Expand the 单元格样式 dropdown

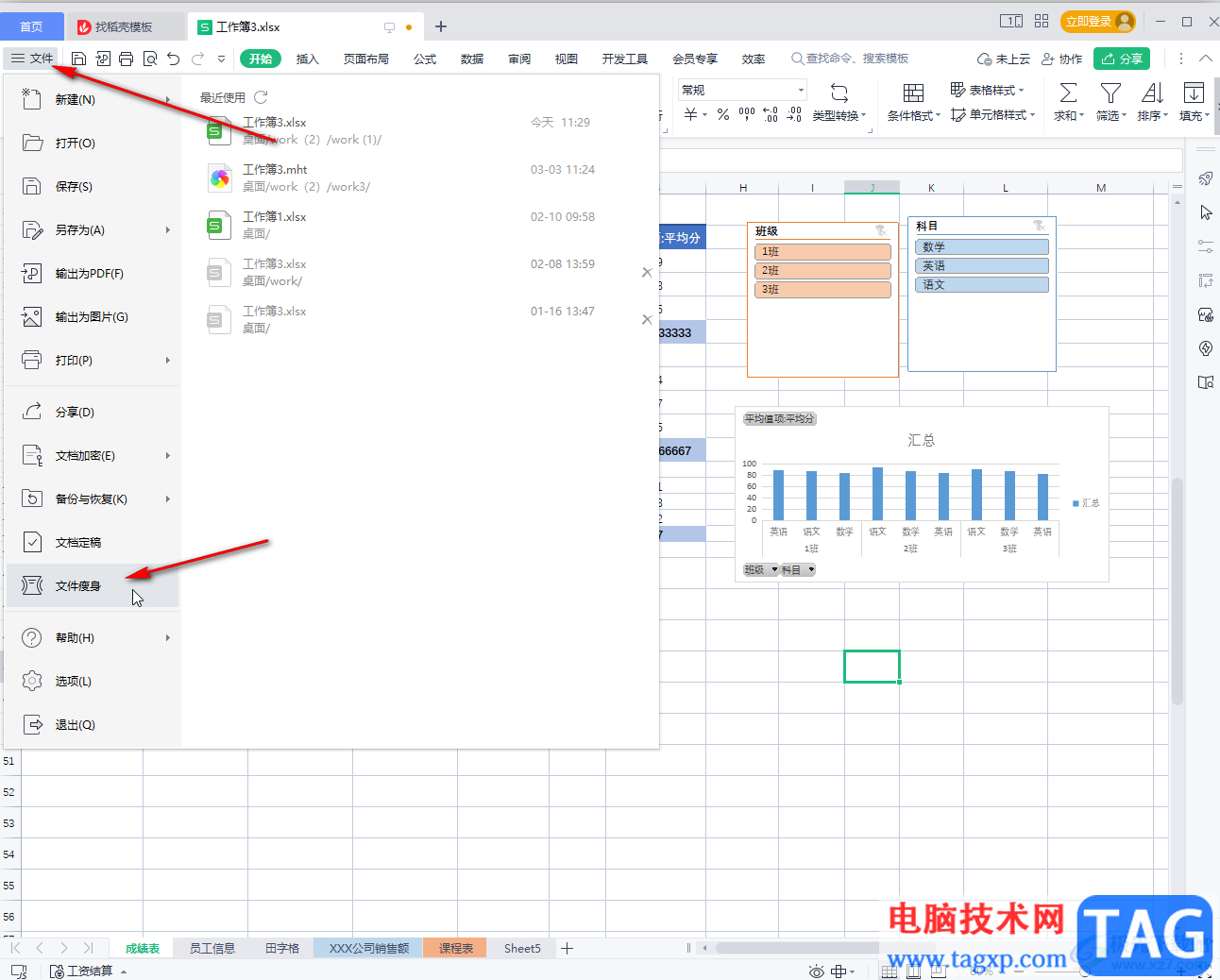pos(1032,115)
